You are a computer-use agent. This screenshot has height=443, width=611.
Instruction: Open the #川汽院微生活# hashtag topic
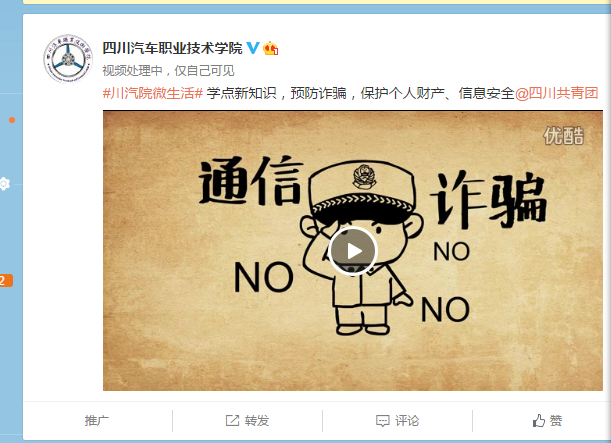[153, 94]
